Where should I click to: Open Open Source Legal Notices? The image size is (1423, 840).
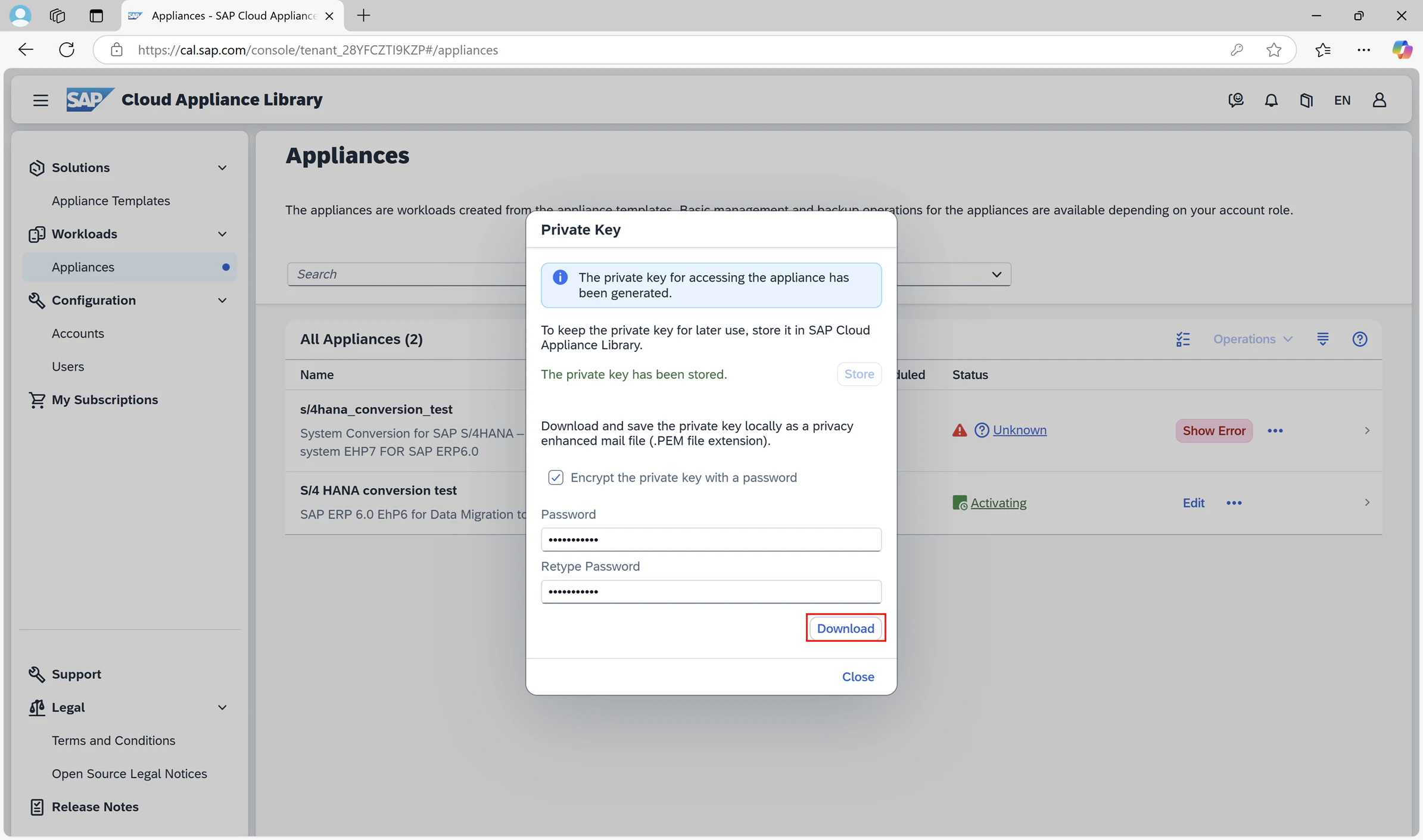point(129,774)
